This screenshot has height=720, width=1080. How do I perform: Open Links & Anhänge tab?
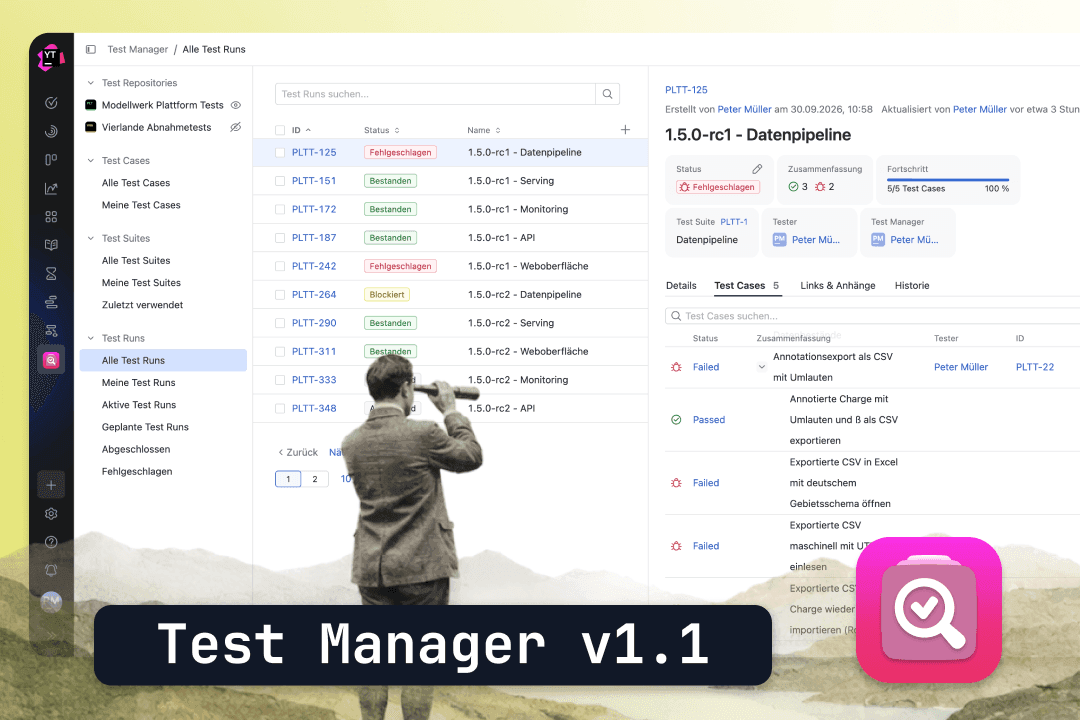[838, 285]
